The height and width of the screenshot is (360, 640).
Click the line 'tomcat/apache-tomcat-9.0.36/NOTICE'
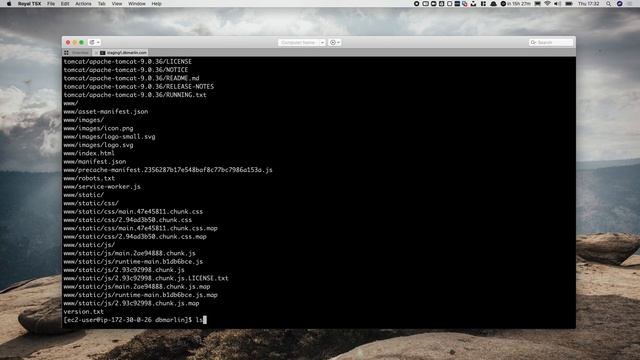pos(126,70)
